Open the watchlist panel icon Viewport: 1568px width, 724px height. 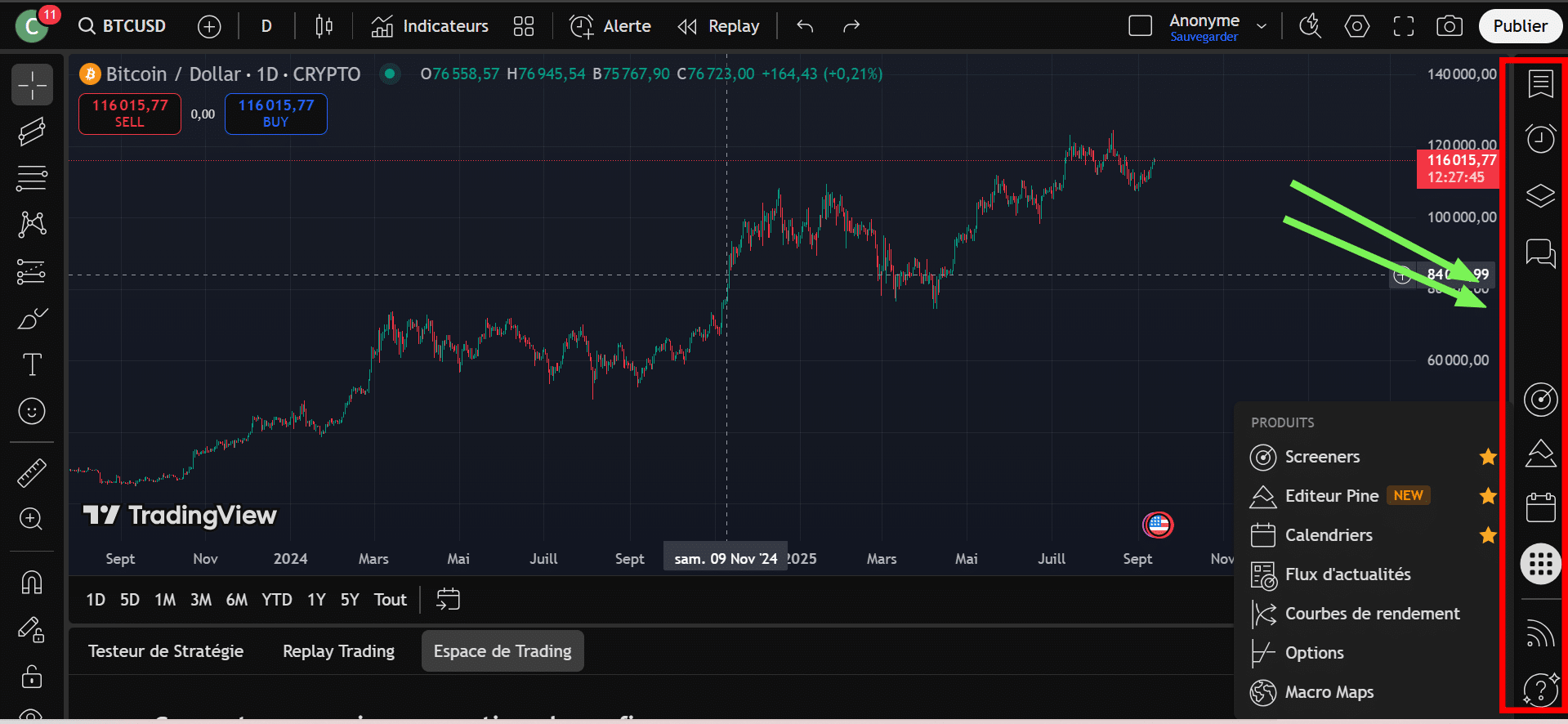click(1540, 83)
